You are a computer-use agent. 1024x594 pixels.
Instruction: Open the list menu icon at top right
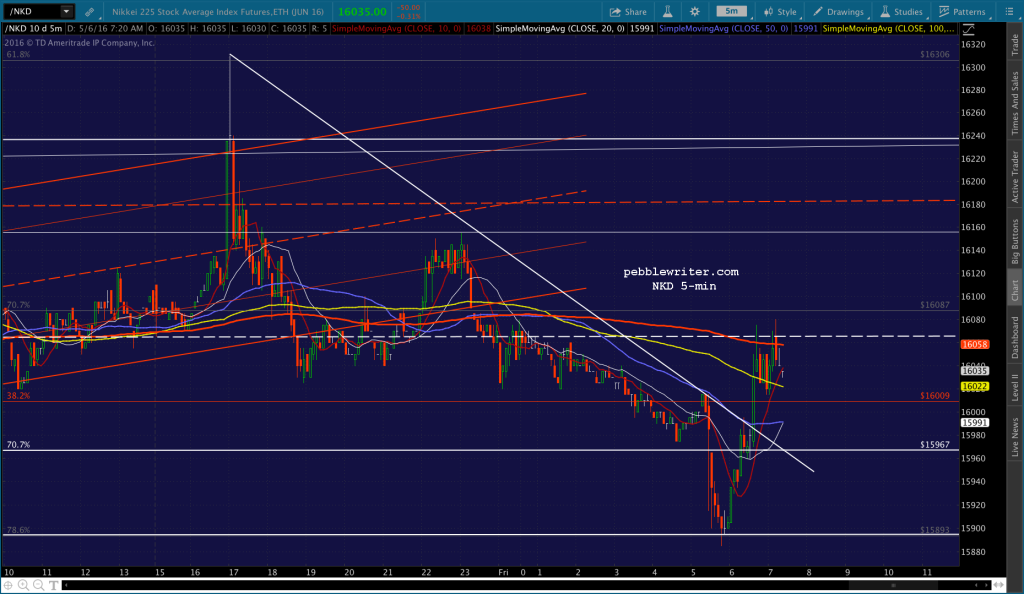(x=1009, y=12)
